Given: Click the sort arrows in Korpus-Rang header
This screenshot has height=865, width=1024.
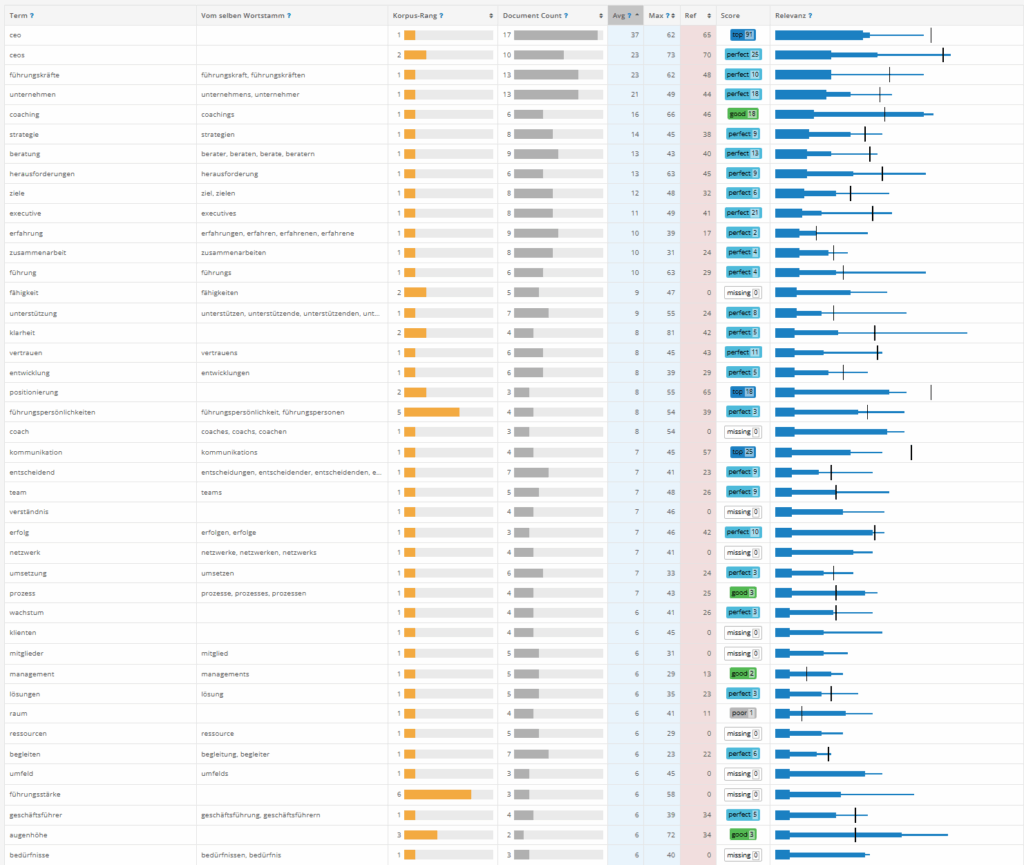Looking at the screenshot, I should (x=490, y=16).
